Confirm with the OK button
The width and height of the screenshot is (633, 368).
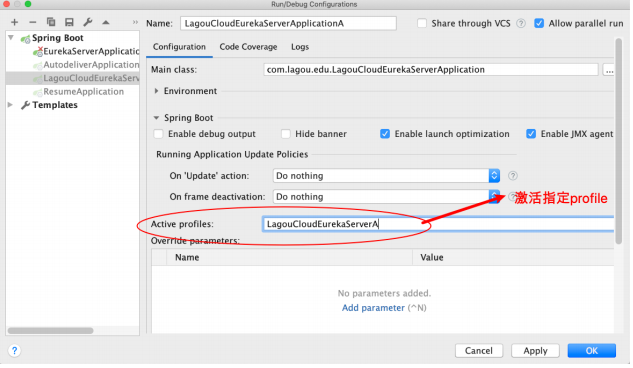591,351
